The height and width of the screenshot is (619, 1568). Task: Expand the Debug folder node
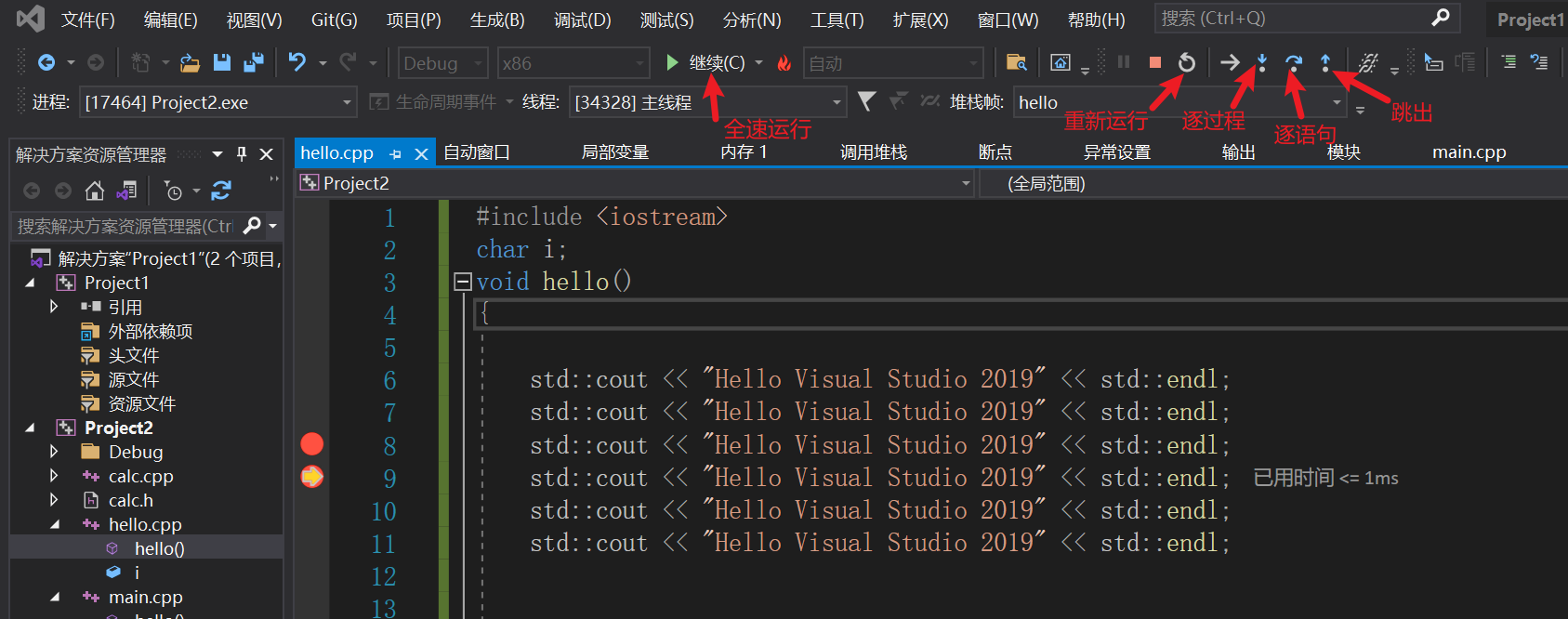pyautogui.click(x=54, y=452)
